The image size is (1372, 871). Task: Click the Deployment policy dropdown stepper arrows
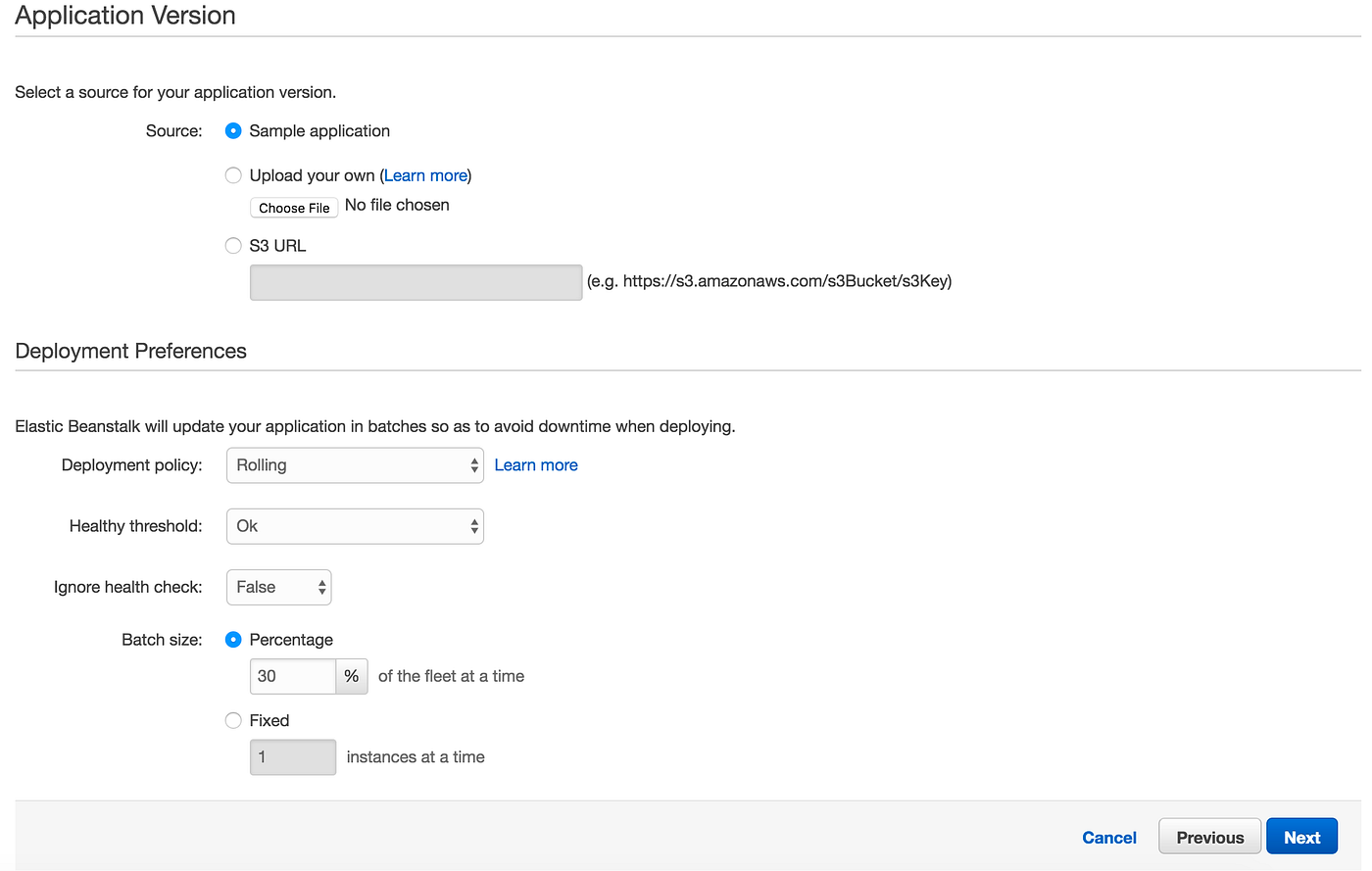pyautogui.click(x=474, y=465)
